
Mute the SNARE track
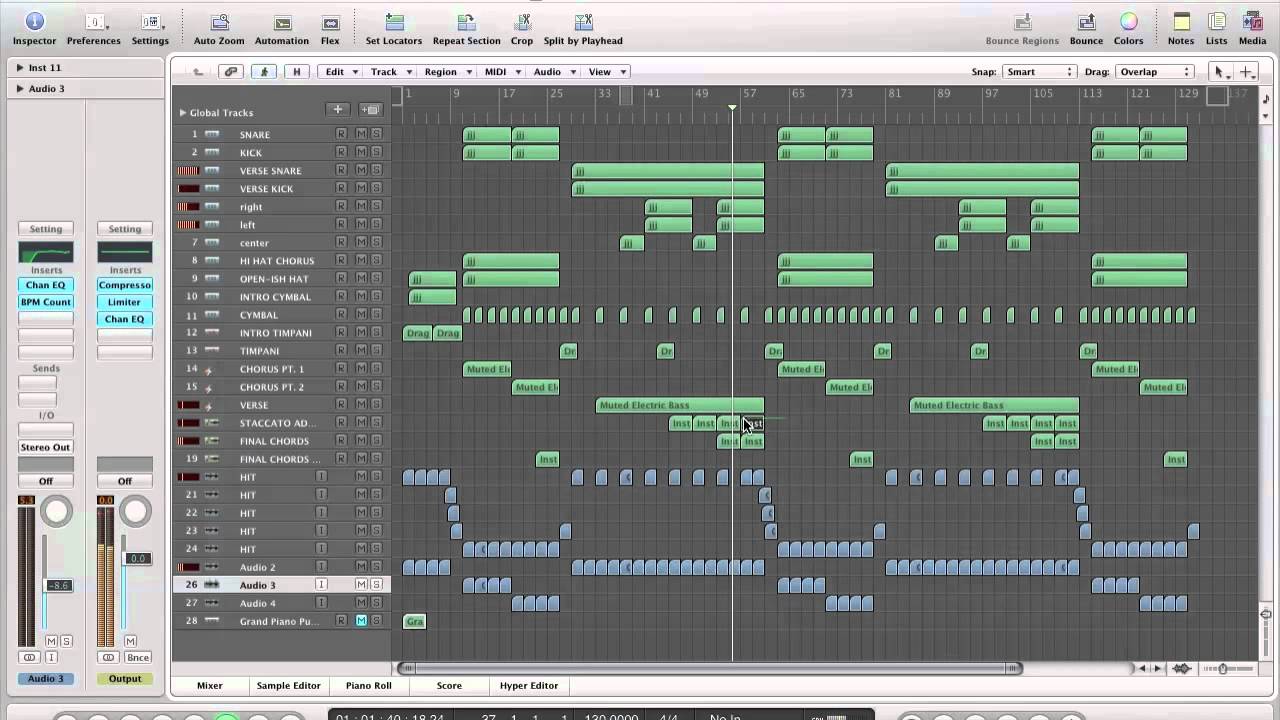pyautogui.click(x=361, y=134)
